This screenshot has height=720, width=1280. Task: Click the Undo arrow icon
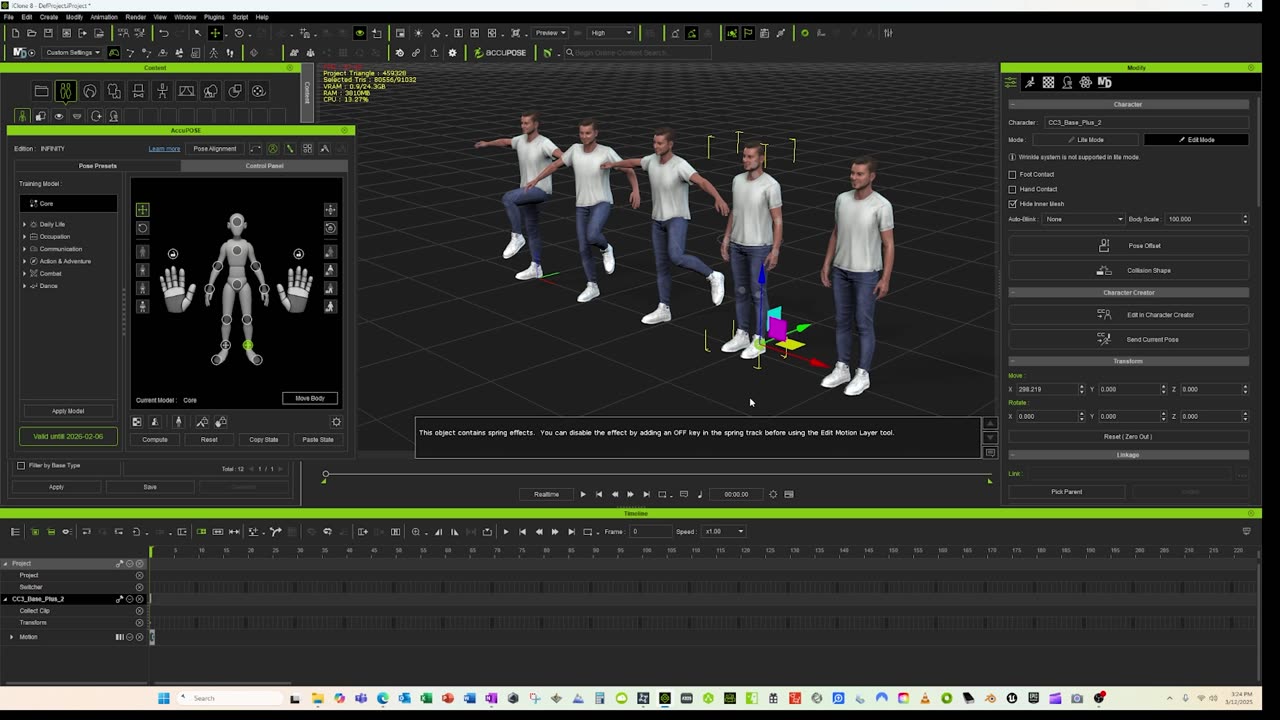[163, 33]
